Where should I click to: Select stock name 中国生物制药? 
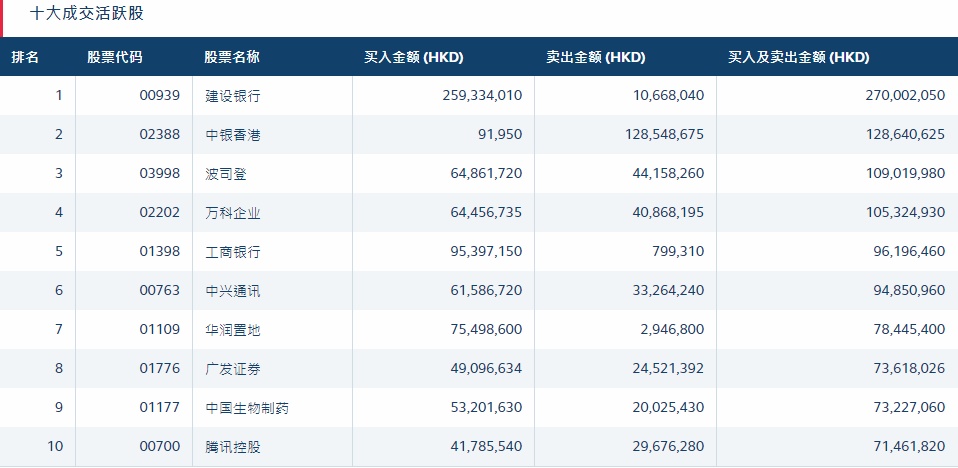tap(247, 408)
